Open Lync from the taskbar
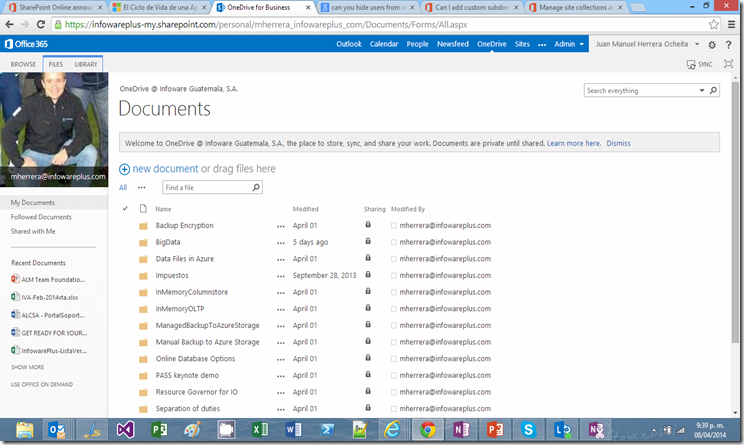Screen dimensions: 744x445 [x=563, y=430]
